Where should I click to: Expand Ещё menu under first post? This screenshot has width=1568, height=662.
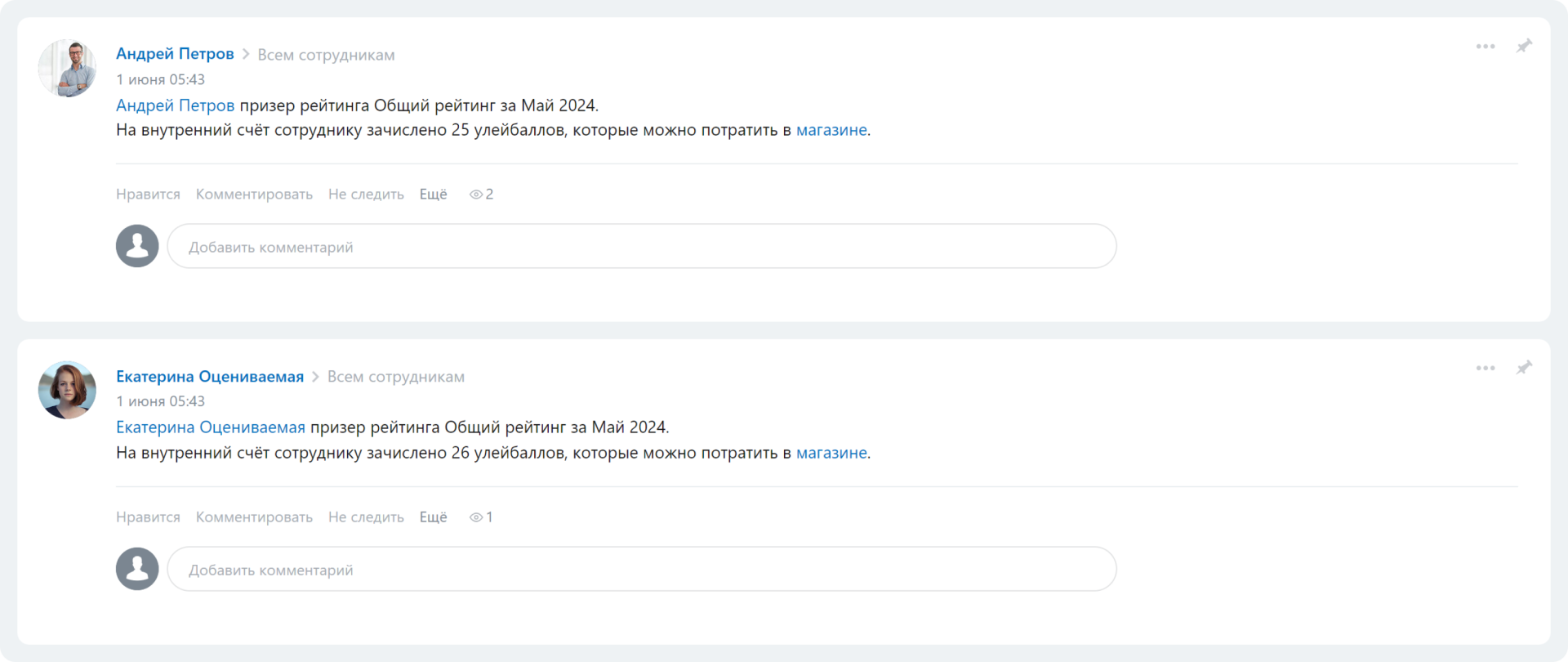(x=433, y=195)
